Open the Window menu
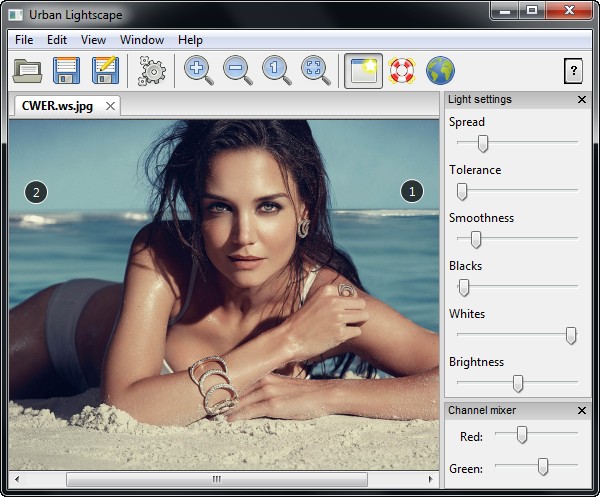600x497 pixels. (x=142, y=40)
